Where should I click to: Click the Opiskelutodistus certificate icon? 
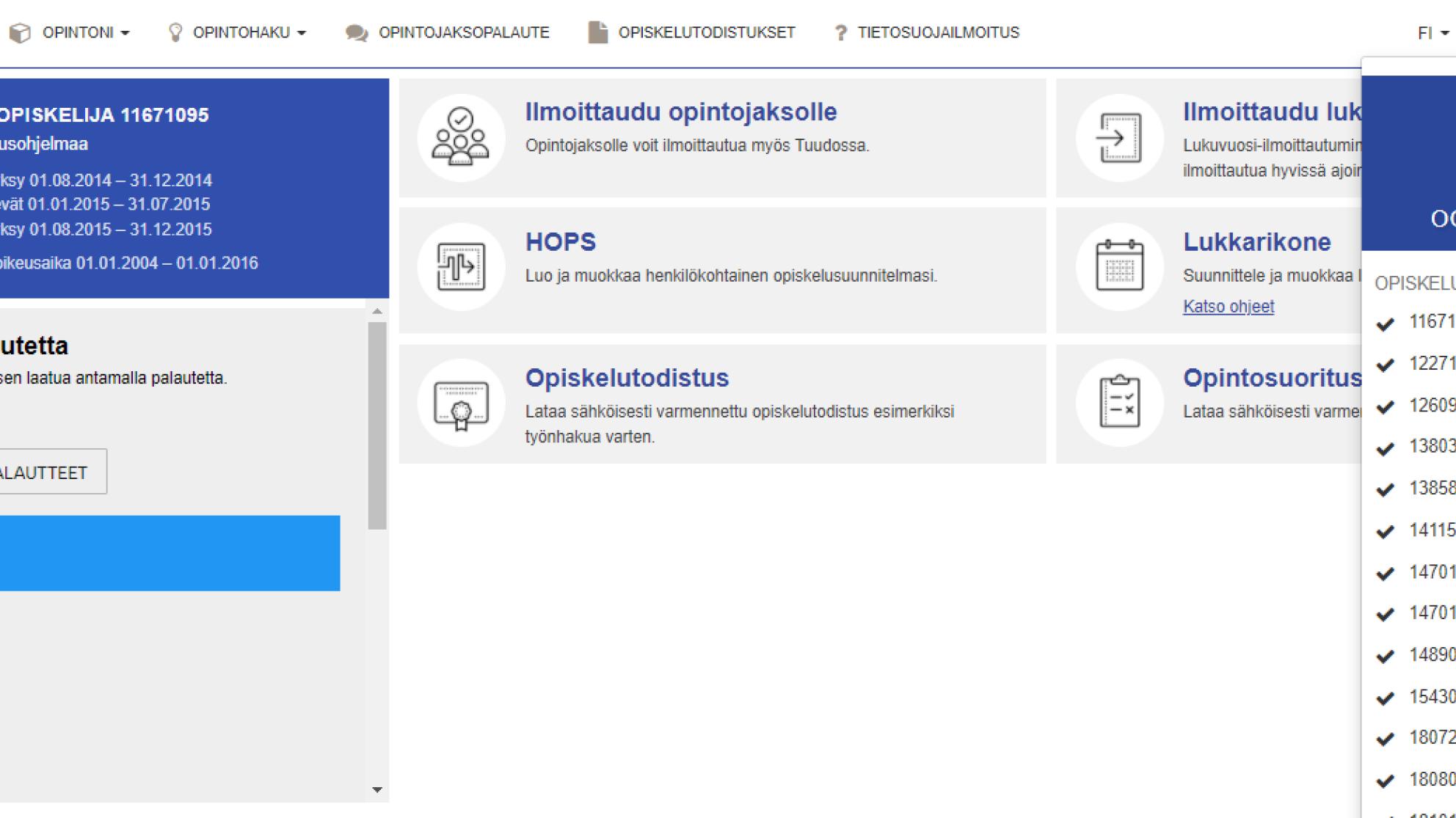point(460,402)
